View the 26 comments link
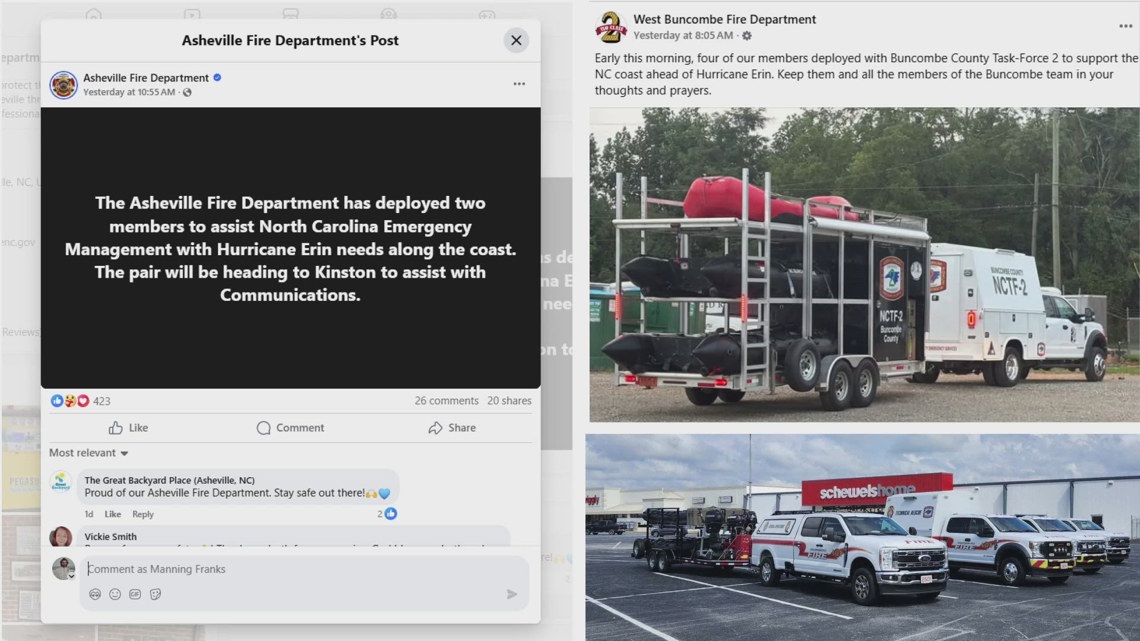 [446, 400]
